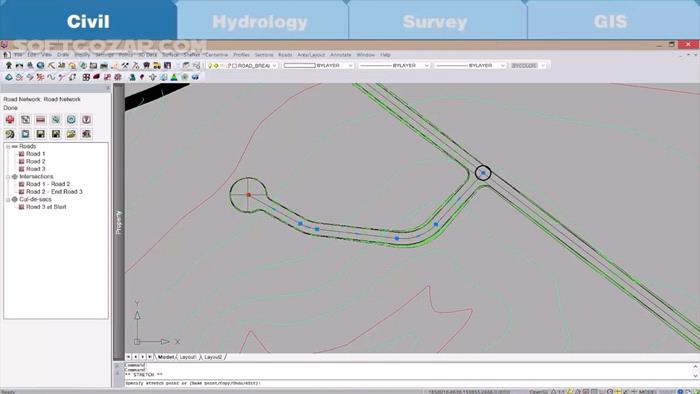Click the white color BYLAYER swatch
The width and height of the screenshot is (700, 394).
tap(300, 66)
